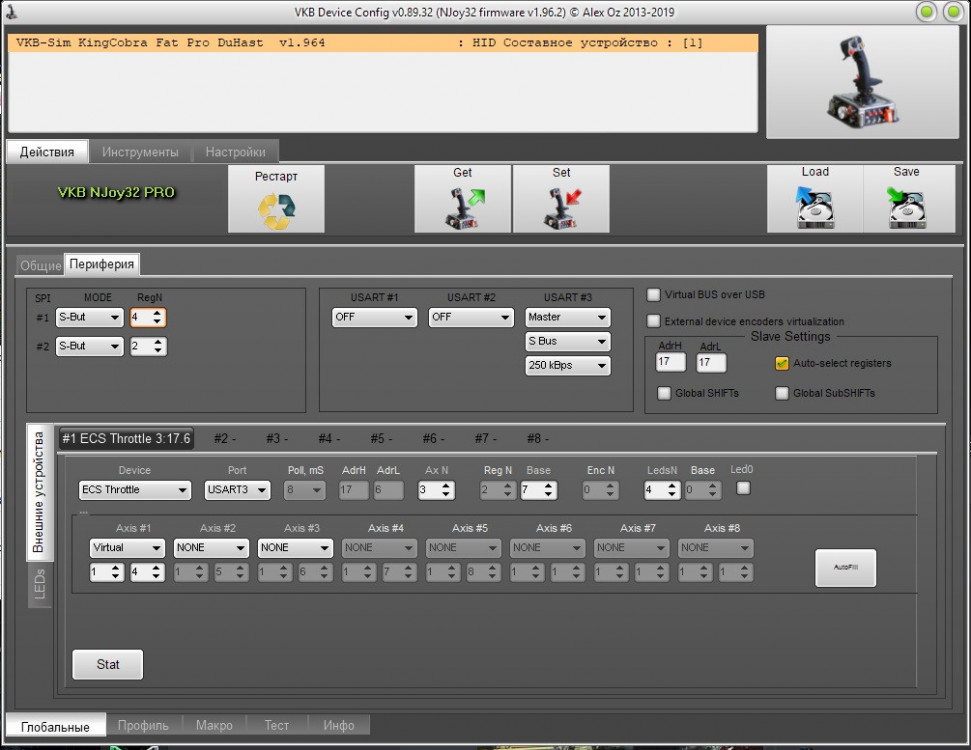
Task: Click the Рестарт recycle icon button
Action: tap(276, 209)
